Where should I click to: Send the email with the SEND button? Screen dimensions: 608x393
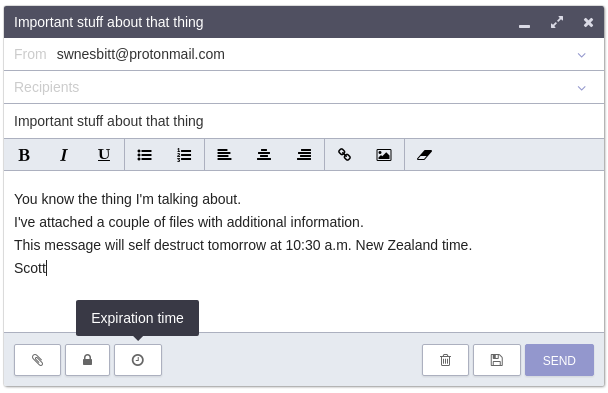click(x=559, y=360)
